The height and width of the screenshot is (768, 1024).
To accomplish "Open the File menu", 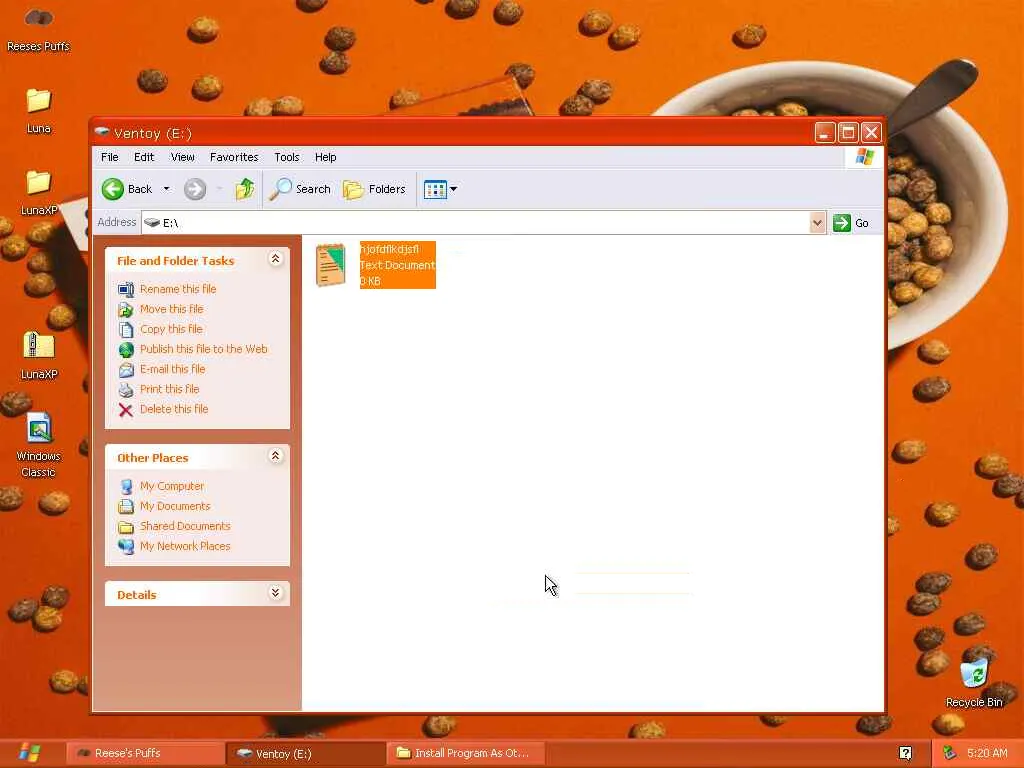I will [x=110, y=157].
